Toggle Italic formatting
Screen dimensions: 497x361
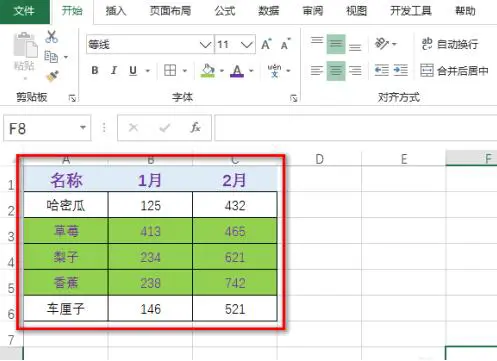pos(114,71)
